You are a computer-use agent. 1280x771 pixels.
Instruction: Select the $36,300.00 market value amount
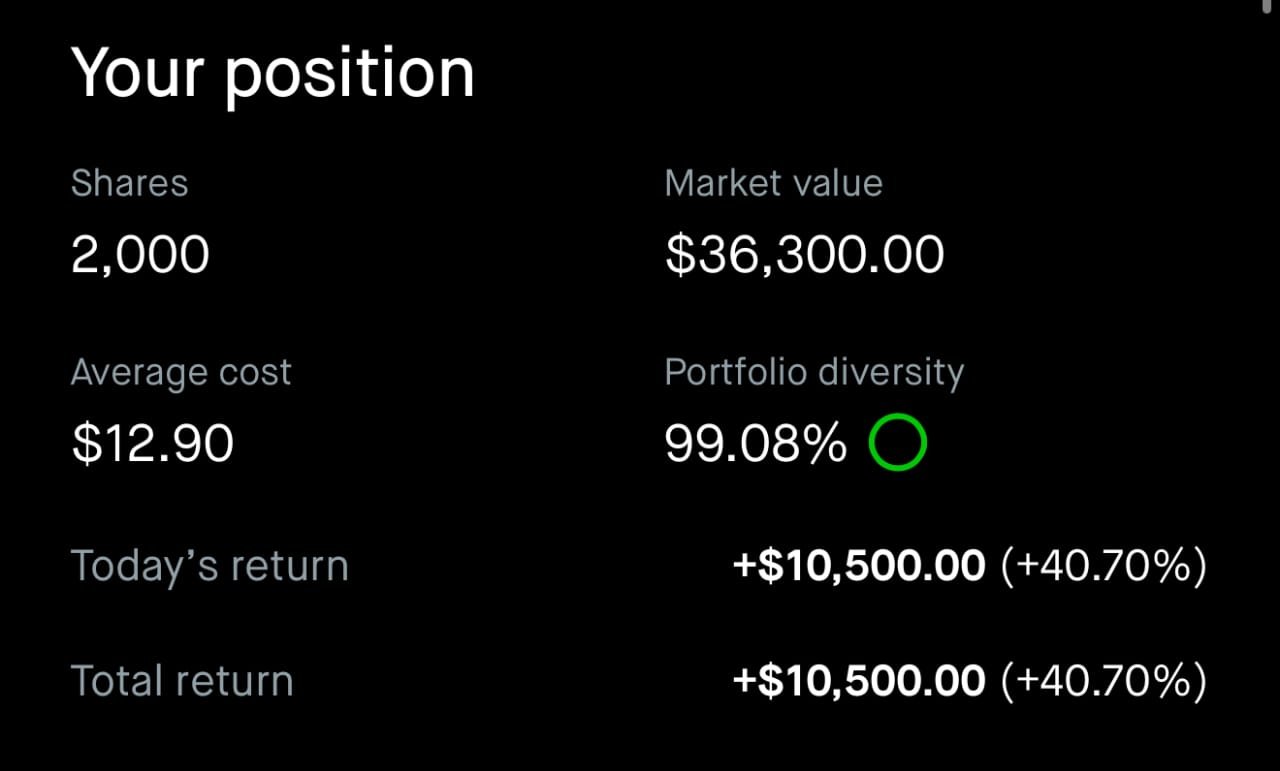[x=804, y=254]
